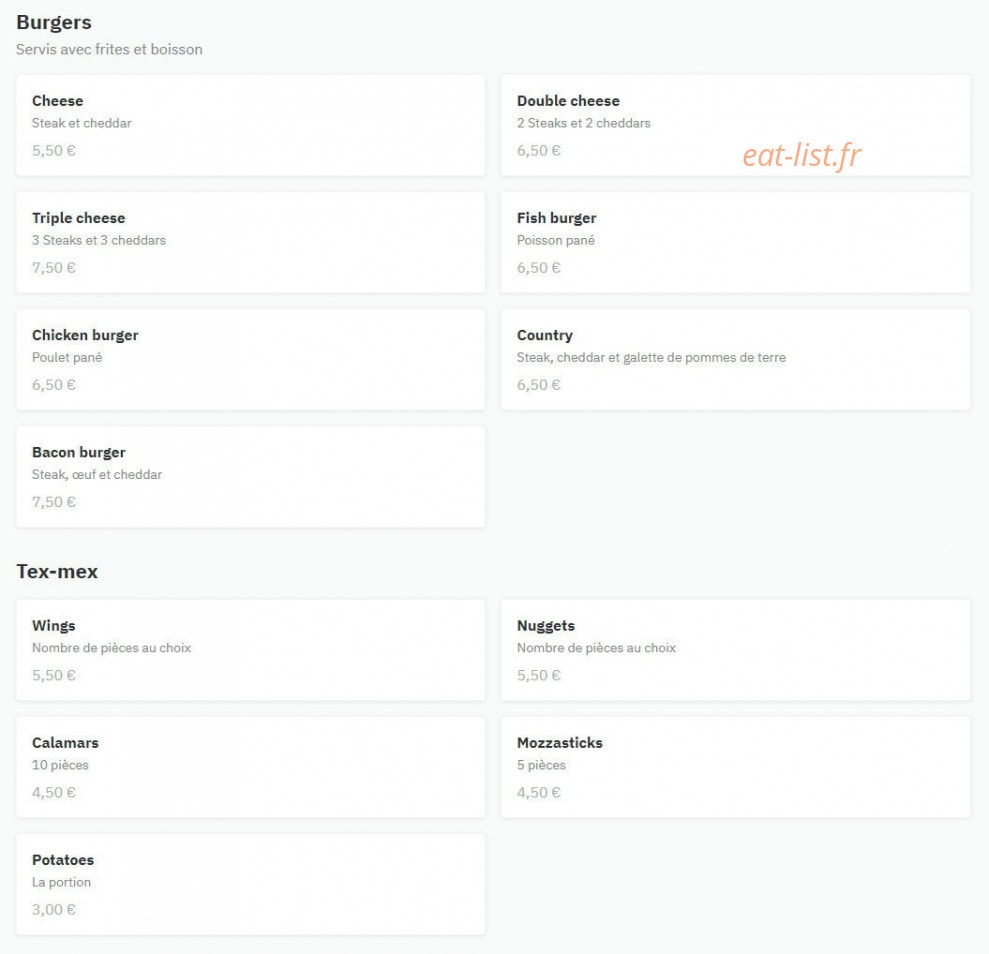Pick the Calamars item
Viewport: 989px width, 954px height.
[x=250, y=767]
